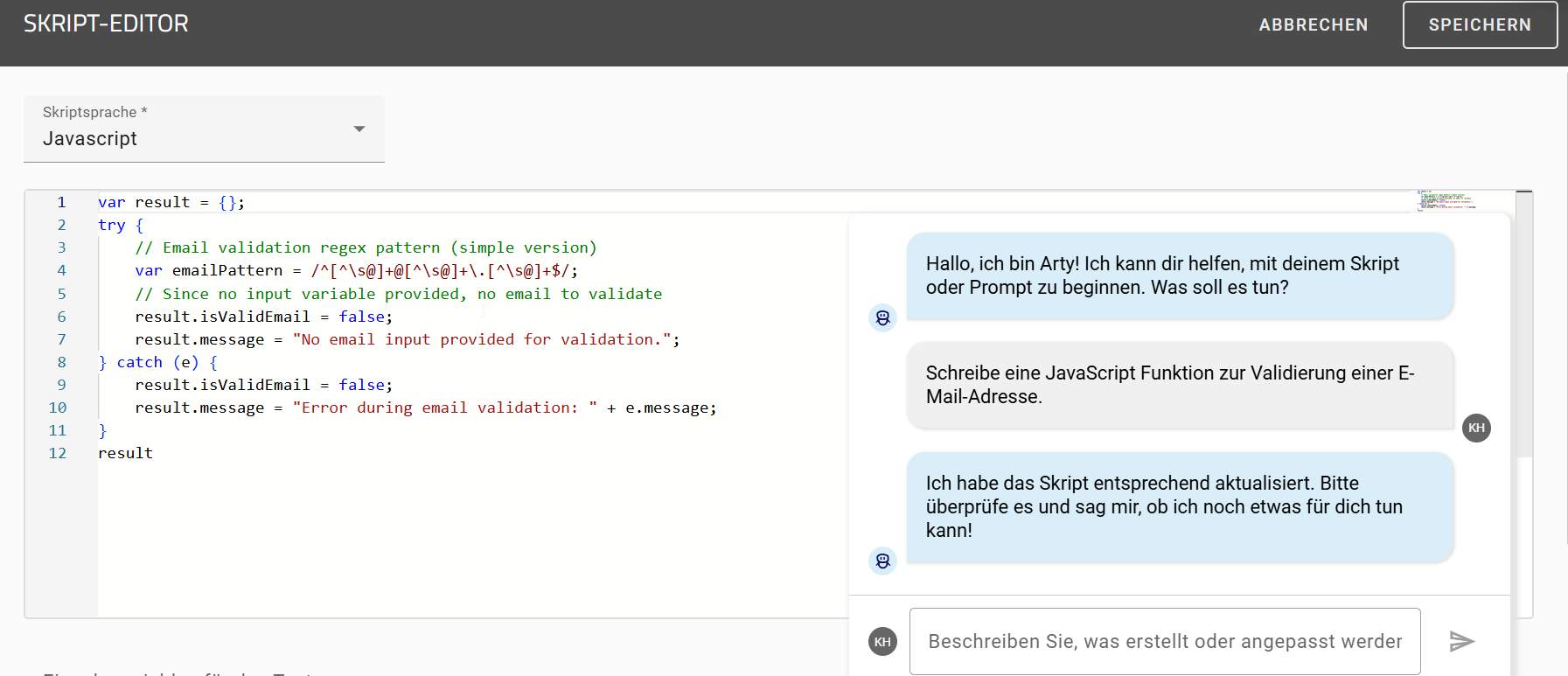
Task: Click the 'Schreibe eine JavaScript Funktion' user message
Action: coord(1180,385)
